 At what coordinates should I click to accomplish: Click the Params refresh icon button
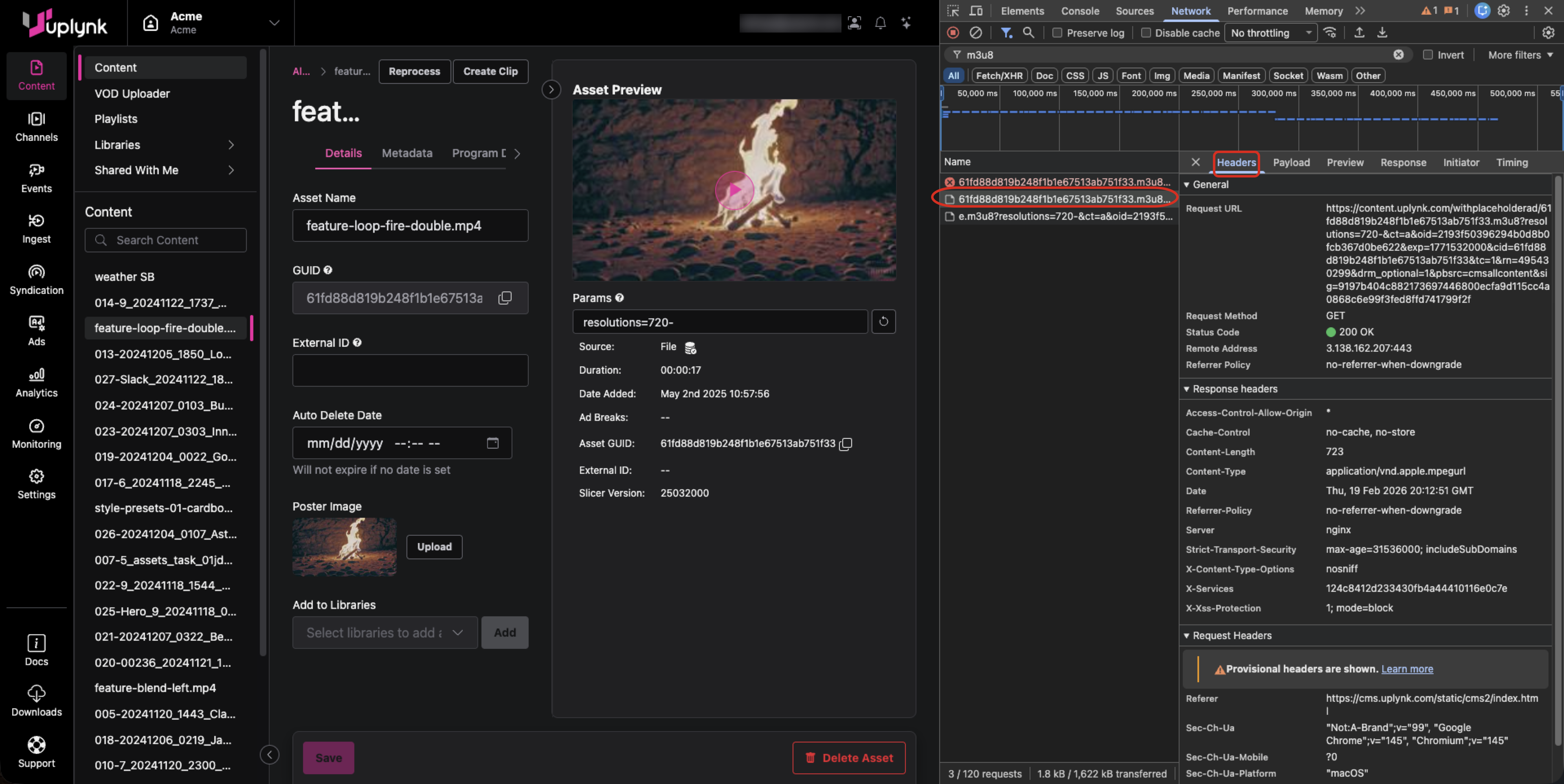883,322
